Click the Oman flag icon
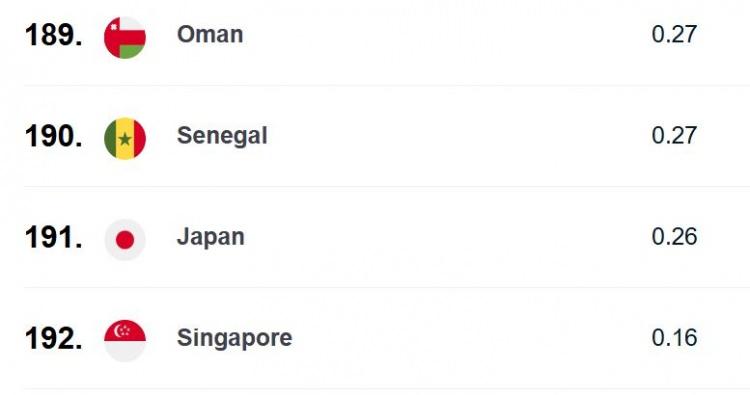 point(125,37)
